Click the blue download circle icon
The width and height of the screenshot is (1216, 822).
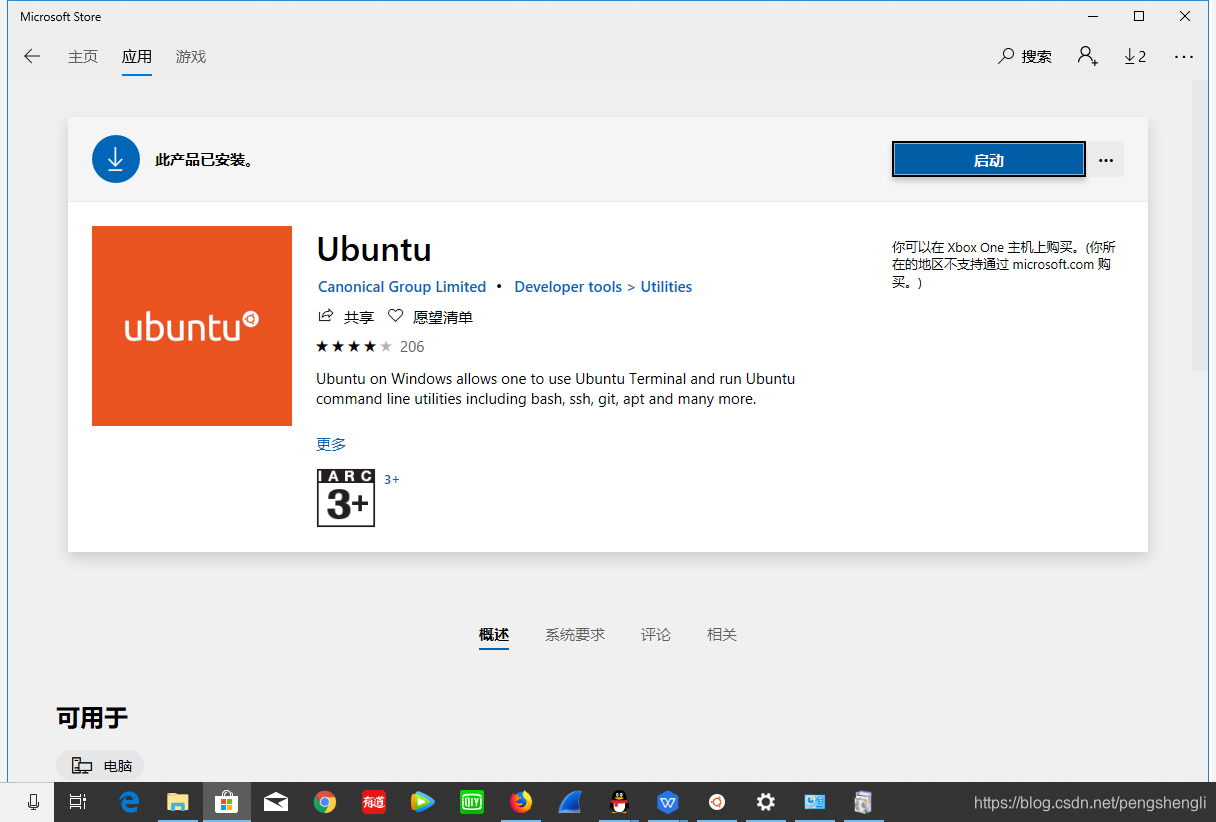(x=116, y=159)
